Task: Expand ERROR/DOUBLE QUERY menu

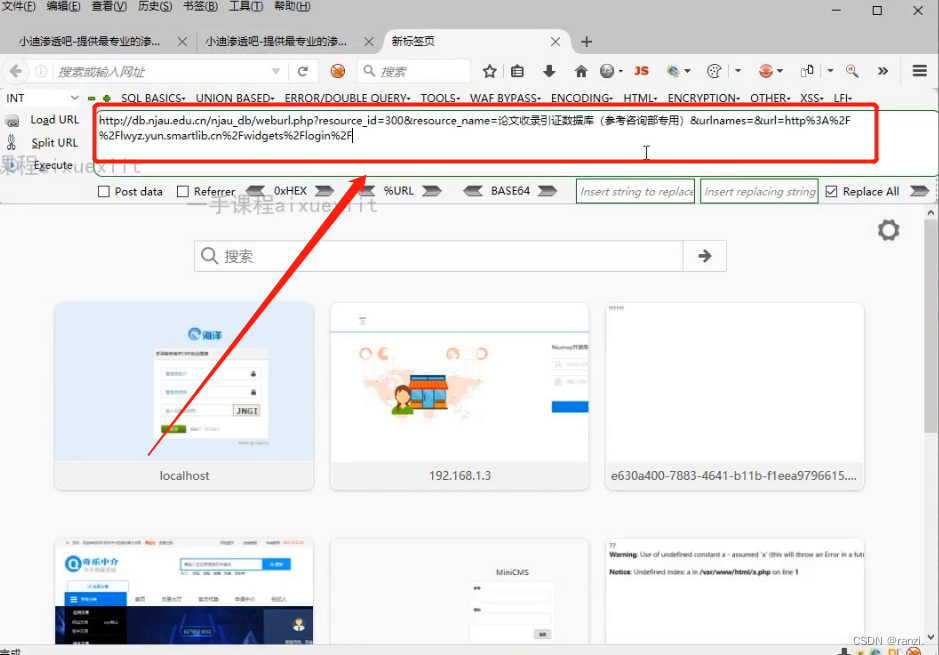Action: (347, 98)
